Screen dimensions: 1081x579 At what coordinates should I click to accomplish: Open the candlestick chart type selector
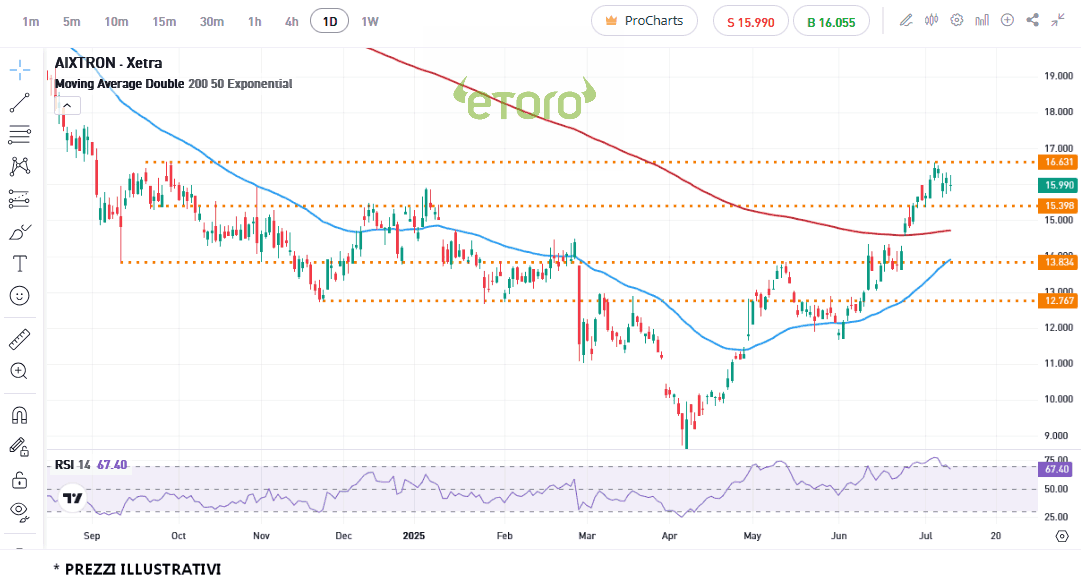931,21
